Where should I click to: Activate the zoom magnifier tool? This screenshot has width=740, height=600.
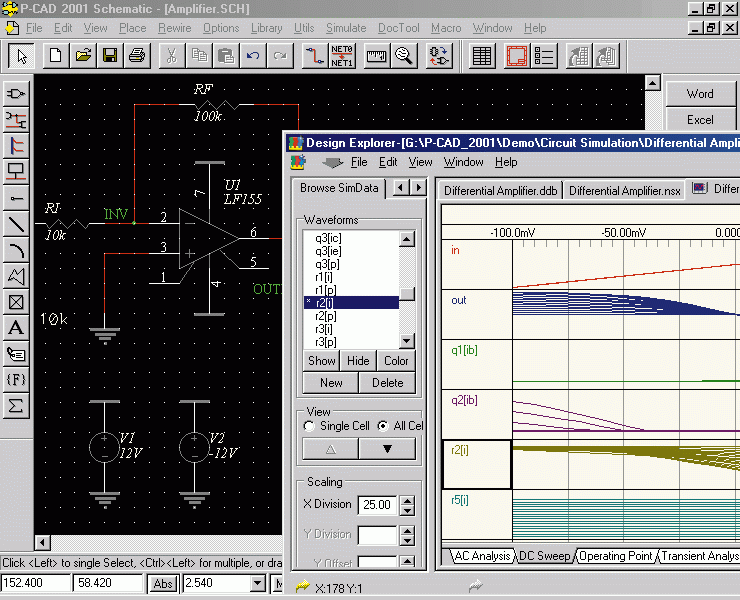pyautogui.click(x=404, y=56)
